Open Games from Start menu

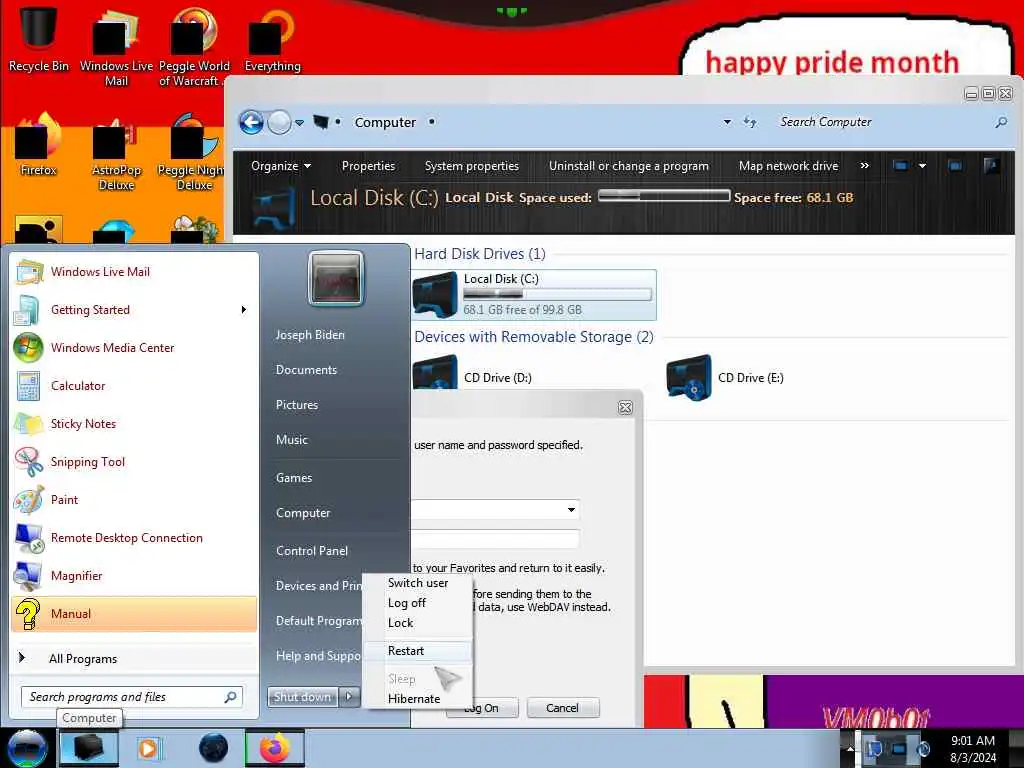pyautogui.click(x=294, y=478)
